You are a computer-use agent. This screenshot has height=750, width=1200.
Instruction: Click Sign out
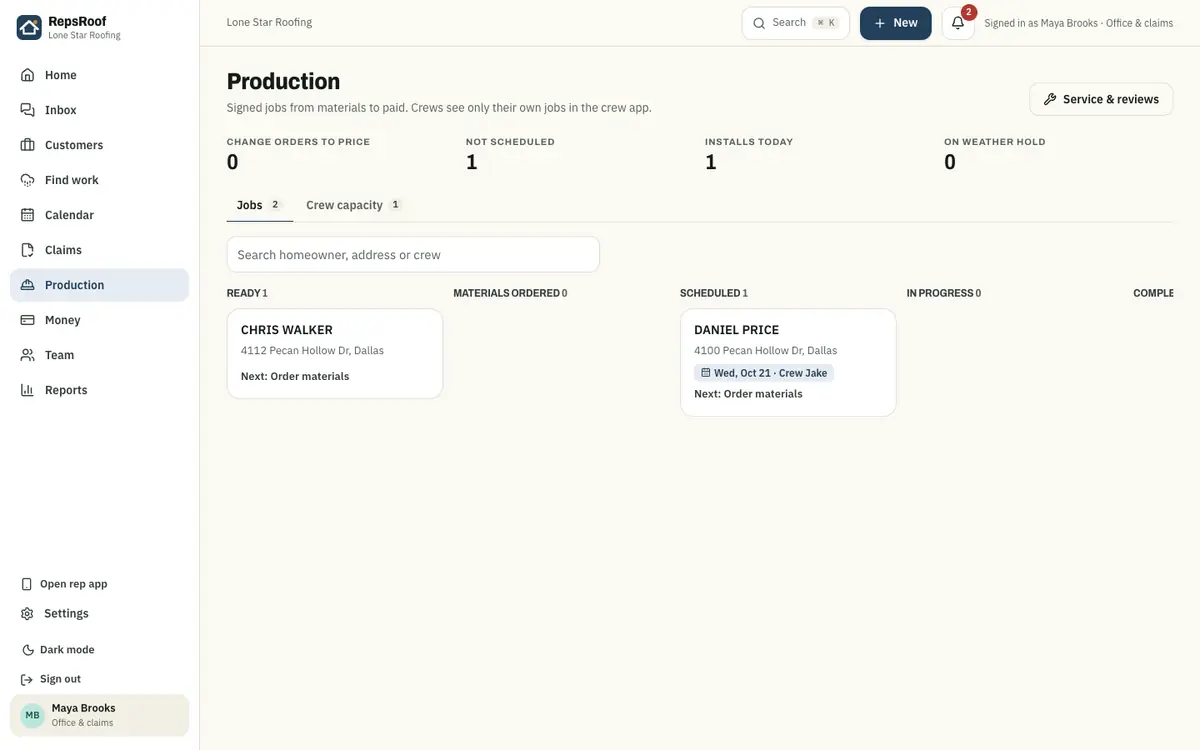pos(99,679)
